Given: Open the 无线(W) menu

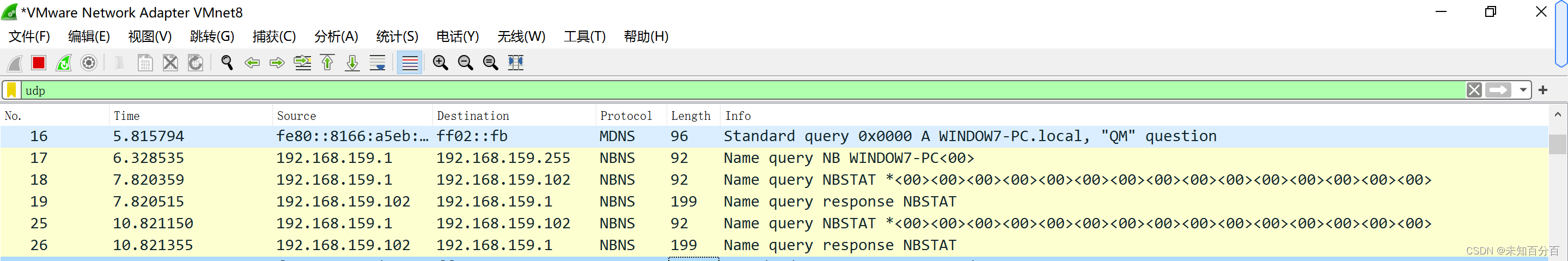Looking at the screenshot, I should pyautogui.click(x=521, y=37).
